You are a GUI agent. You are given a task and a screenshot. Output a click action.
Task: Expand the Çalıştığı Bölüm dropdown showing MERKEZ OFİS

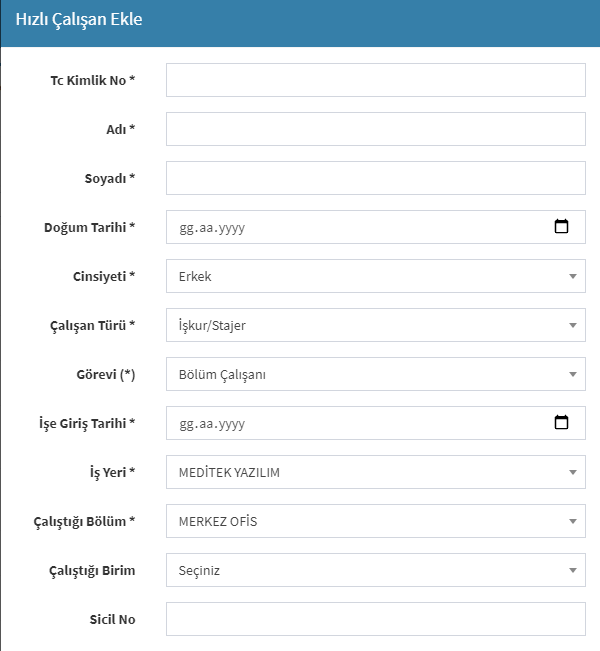pyautogui.click(x=376, y=521)
